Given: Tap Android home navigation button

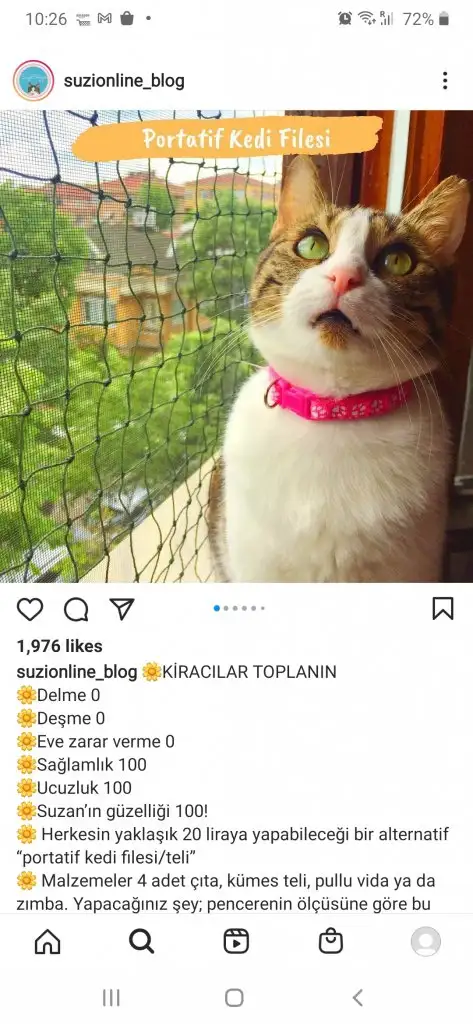Looking at the screenshot, I should [234, 997].
